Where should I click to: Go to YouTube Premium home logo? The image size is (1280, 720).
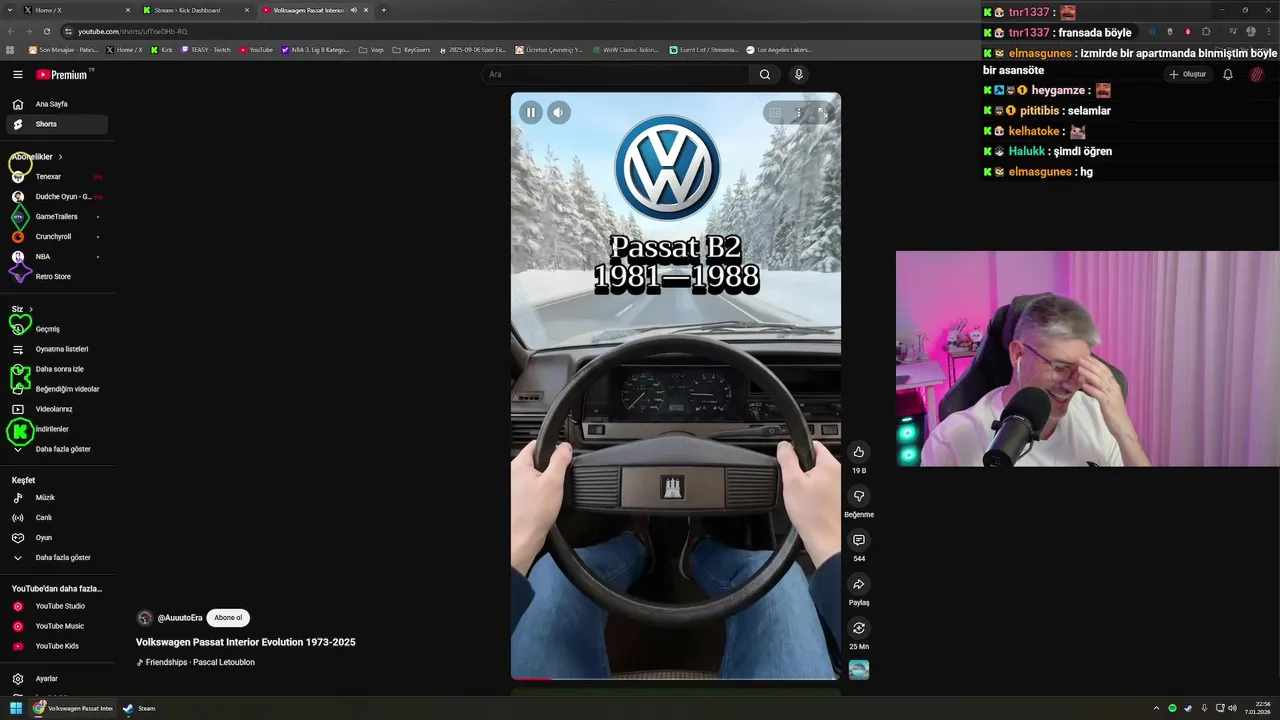pyautogui.click(x=62, y=75)
